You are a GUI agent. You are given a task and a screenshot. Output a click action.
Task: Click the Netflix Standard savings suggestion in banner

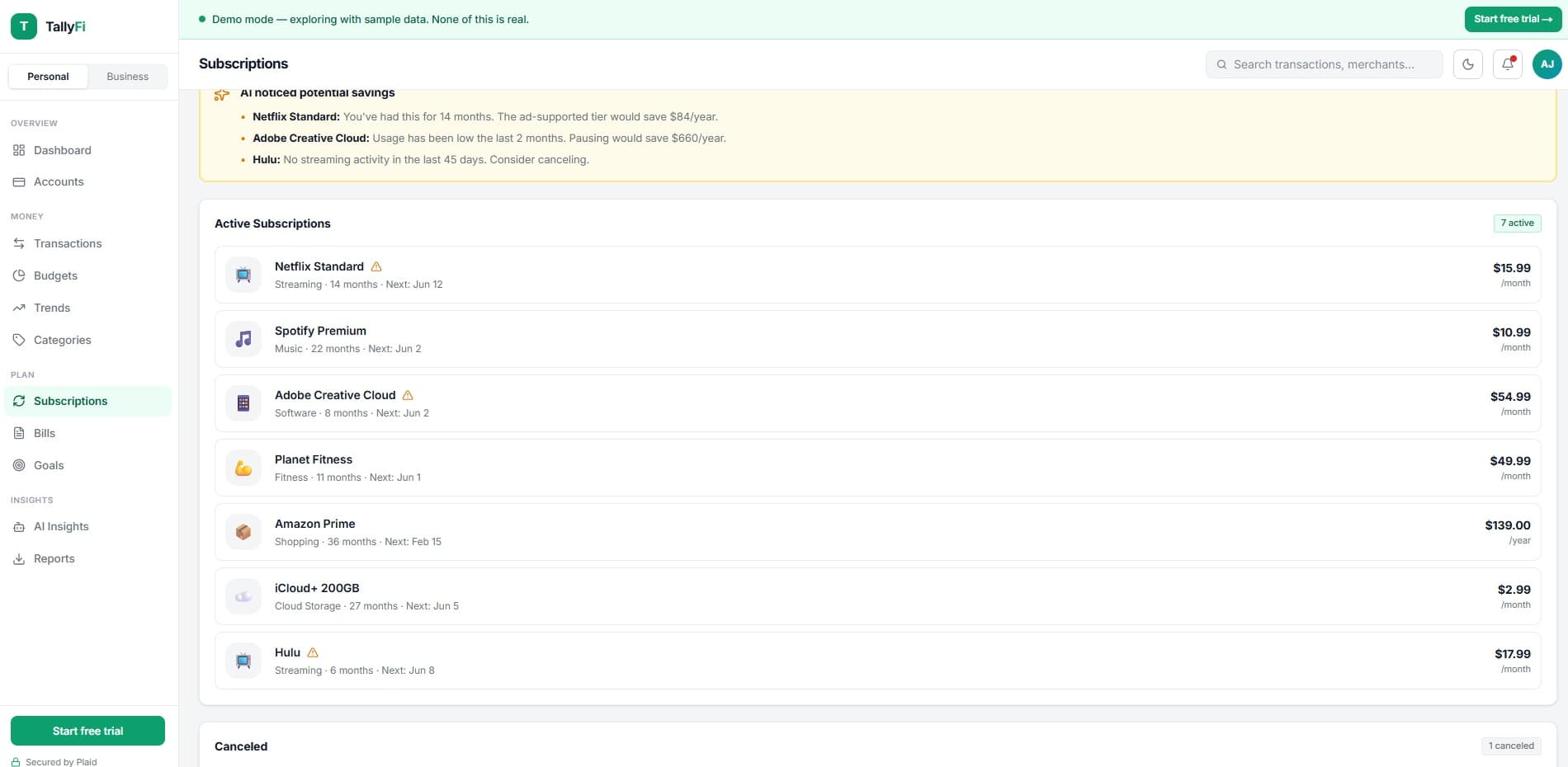click(485, 117)
